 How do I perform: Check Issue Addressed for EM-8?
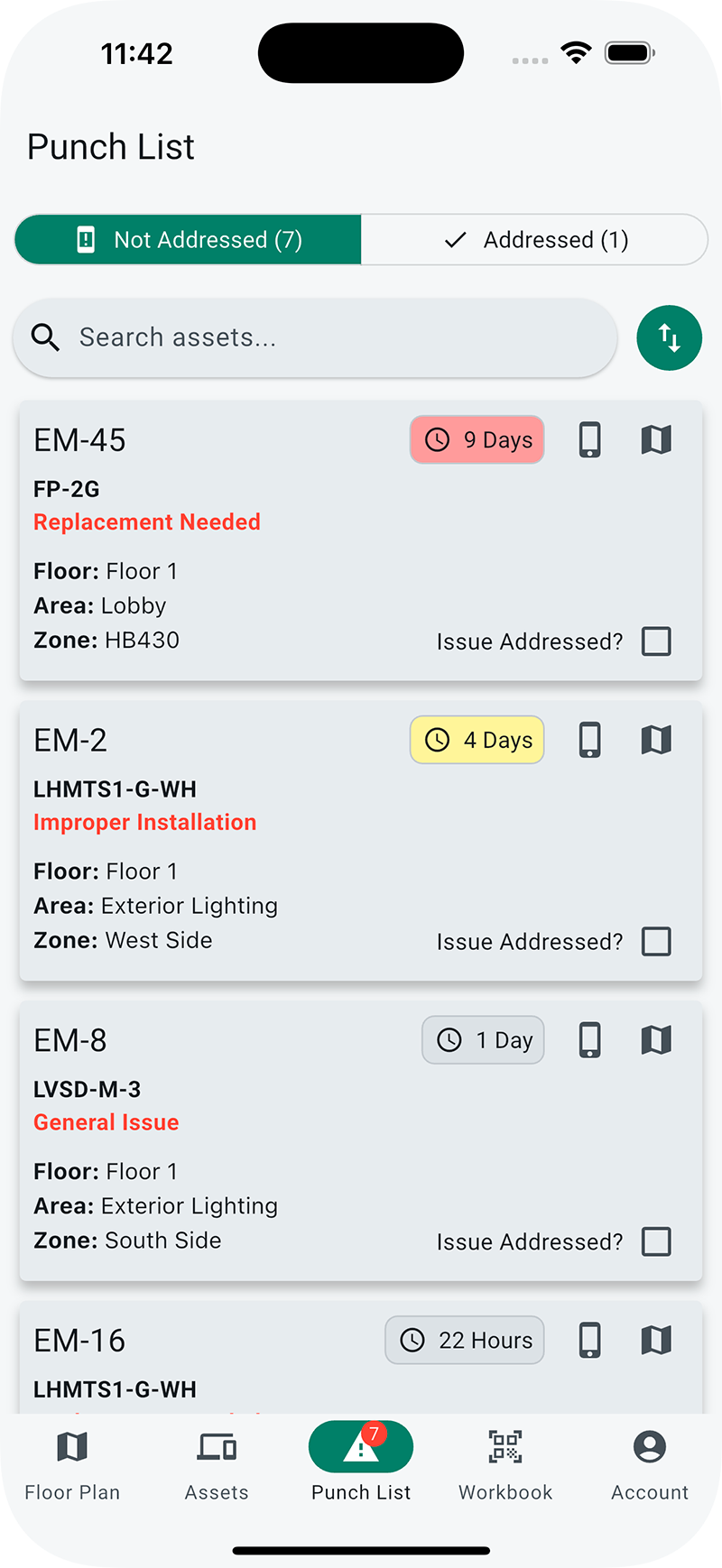(x=656, y=1241)
